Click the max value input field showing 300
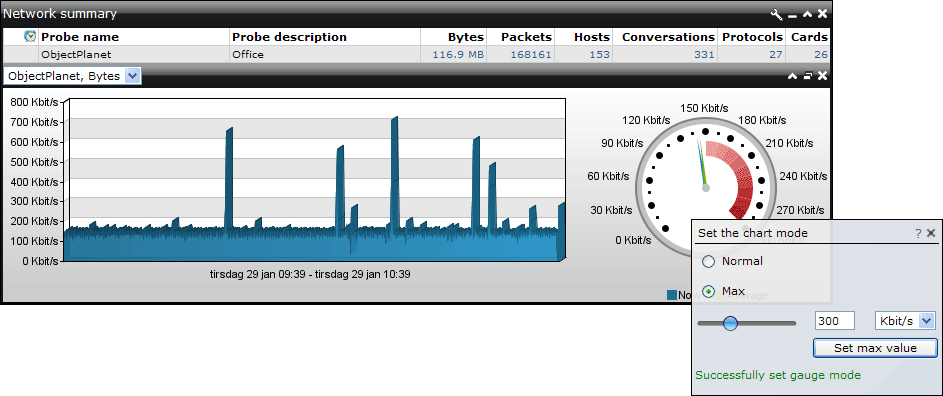943x396 pixels. pos(835,321)
